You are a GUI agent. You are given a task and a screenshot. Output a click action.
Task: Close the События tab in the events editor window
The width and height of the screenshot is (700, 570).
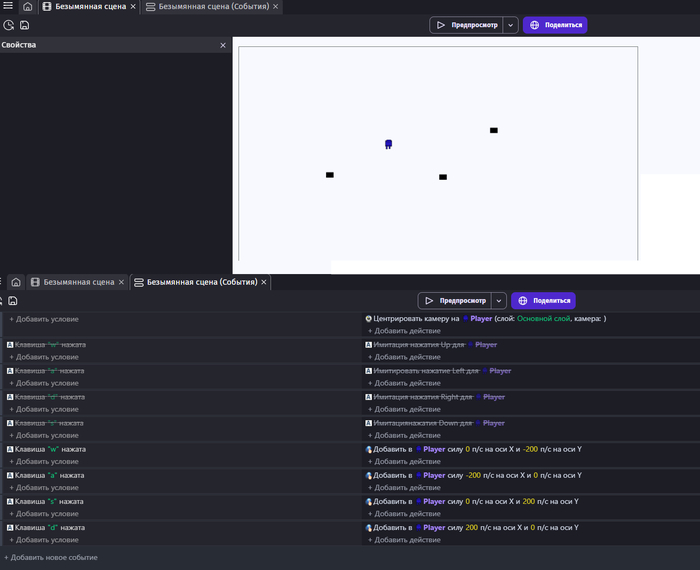coord(264,282)
